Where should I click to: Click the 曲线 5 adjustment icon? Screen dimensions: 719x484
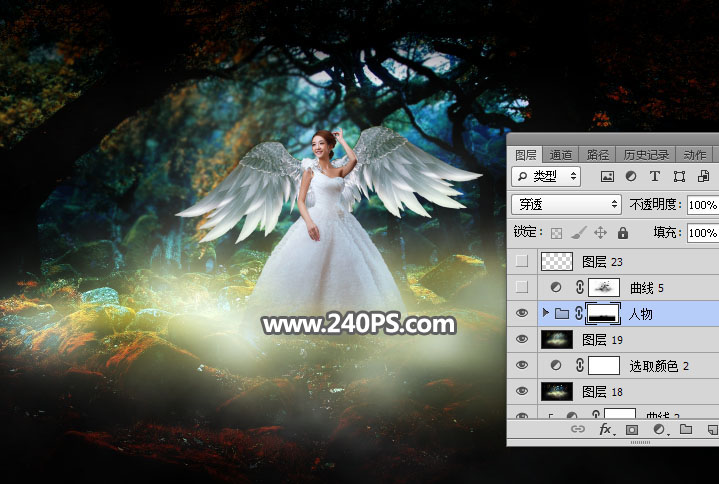[x=556, y=287]
